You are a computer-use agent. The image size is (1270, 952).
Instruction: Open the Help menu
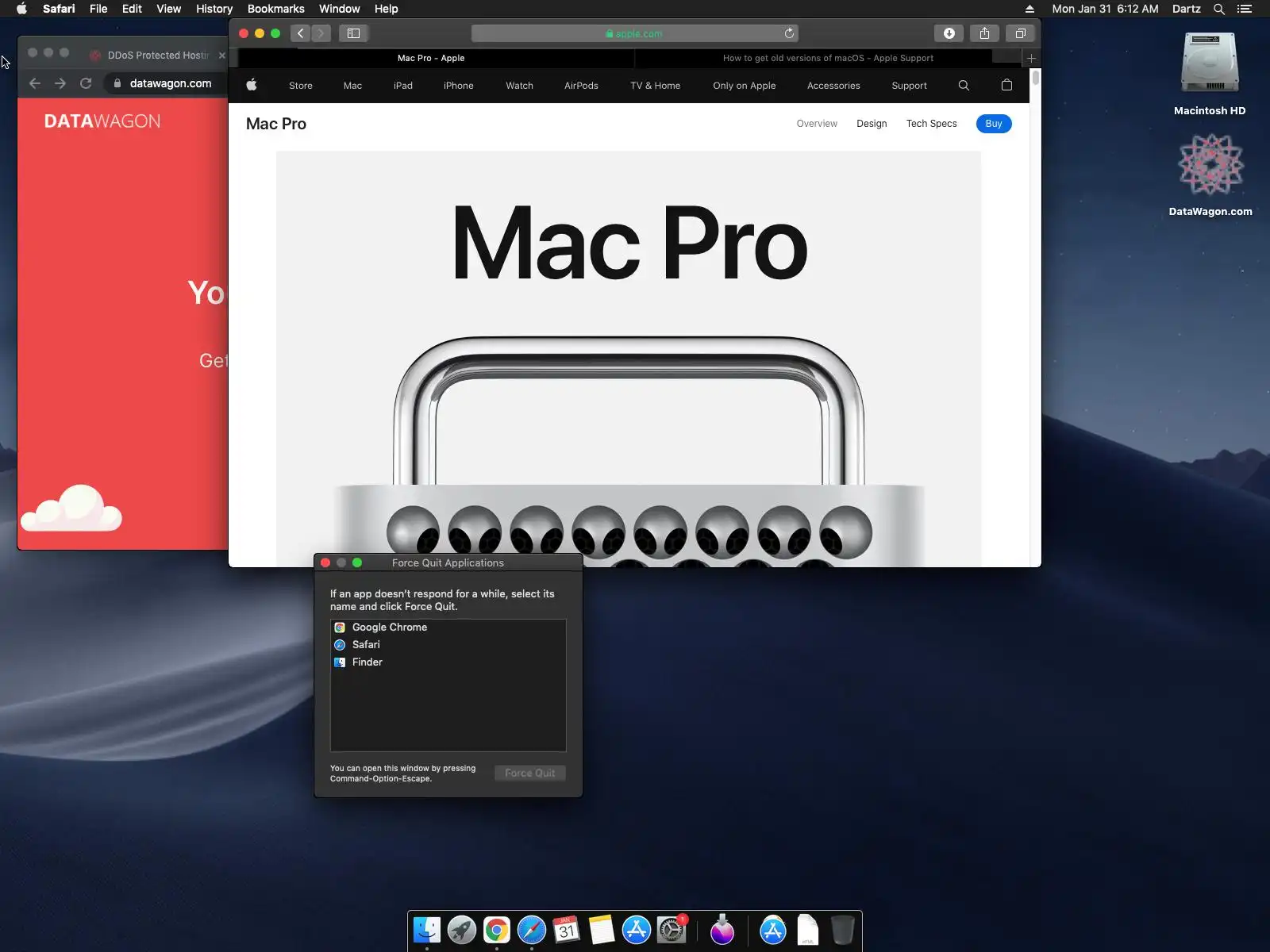point(386,9)
